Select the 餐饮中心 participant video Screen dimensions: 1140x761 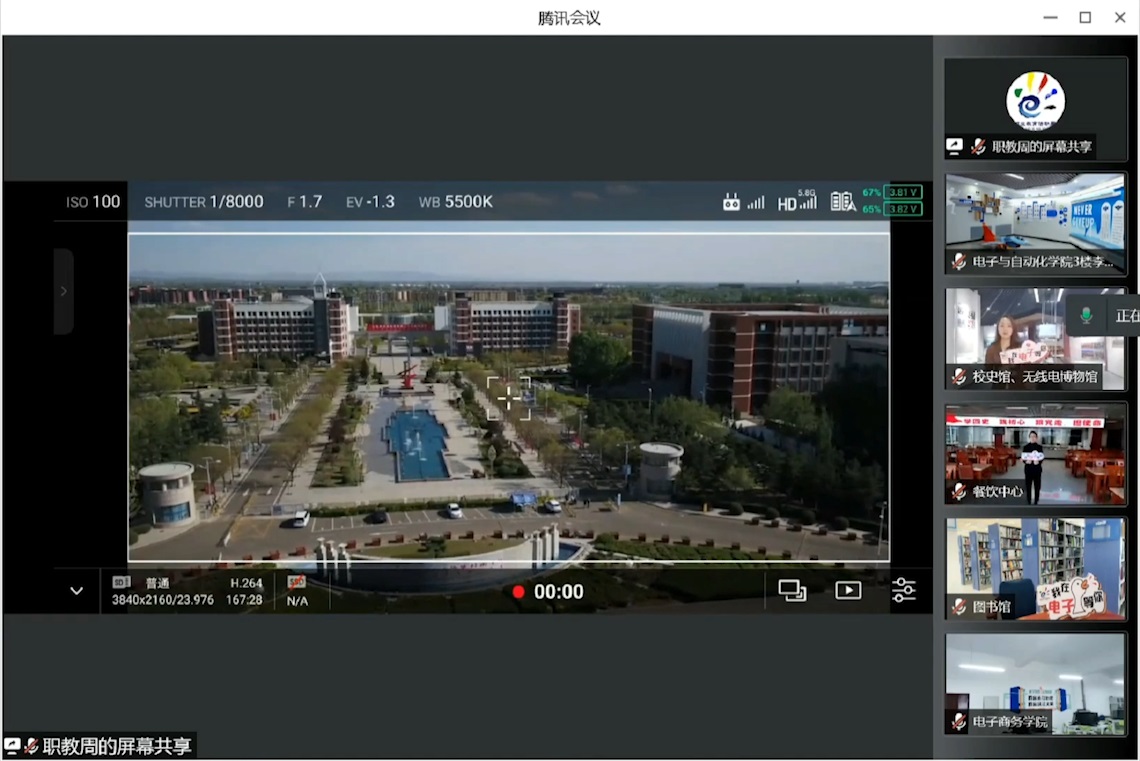tap(1035, 452)
